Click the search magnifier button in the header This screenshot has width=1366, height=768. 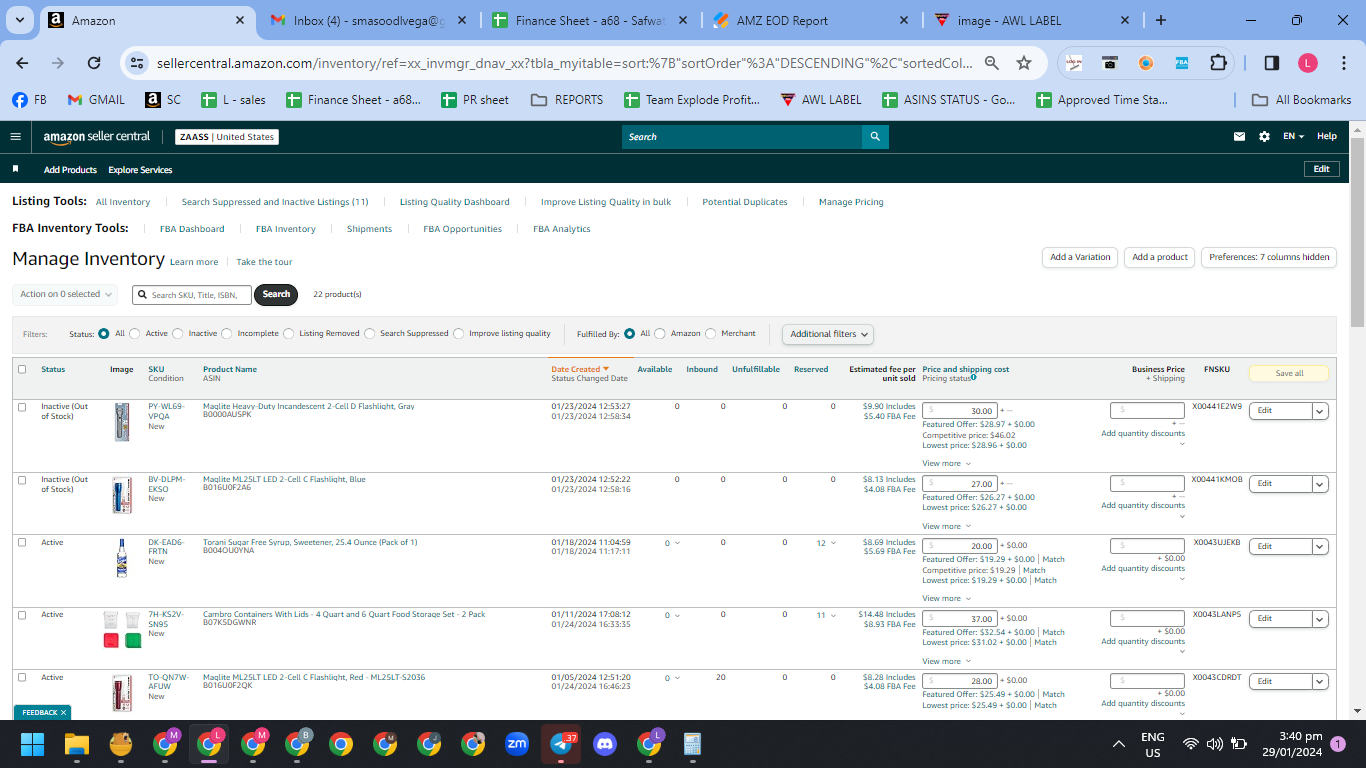click(875, 137)
